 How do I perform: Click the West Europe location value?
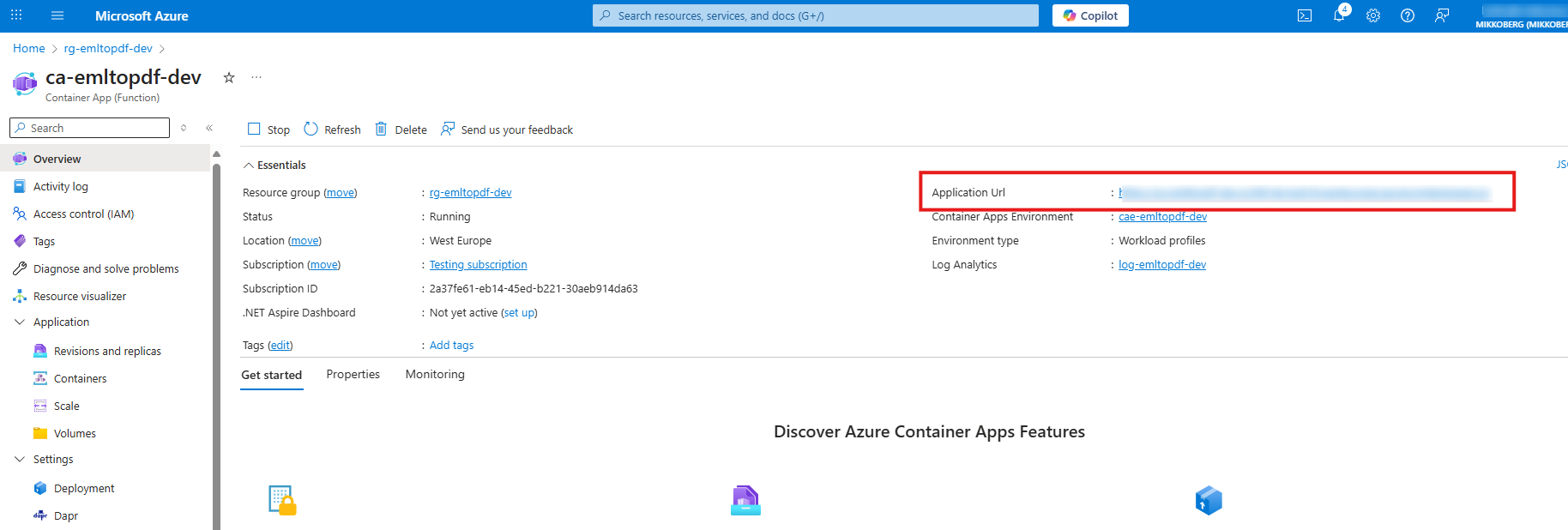(x=461, y=240)
